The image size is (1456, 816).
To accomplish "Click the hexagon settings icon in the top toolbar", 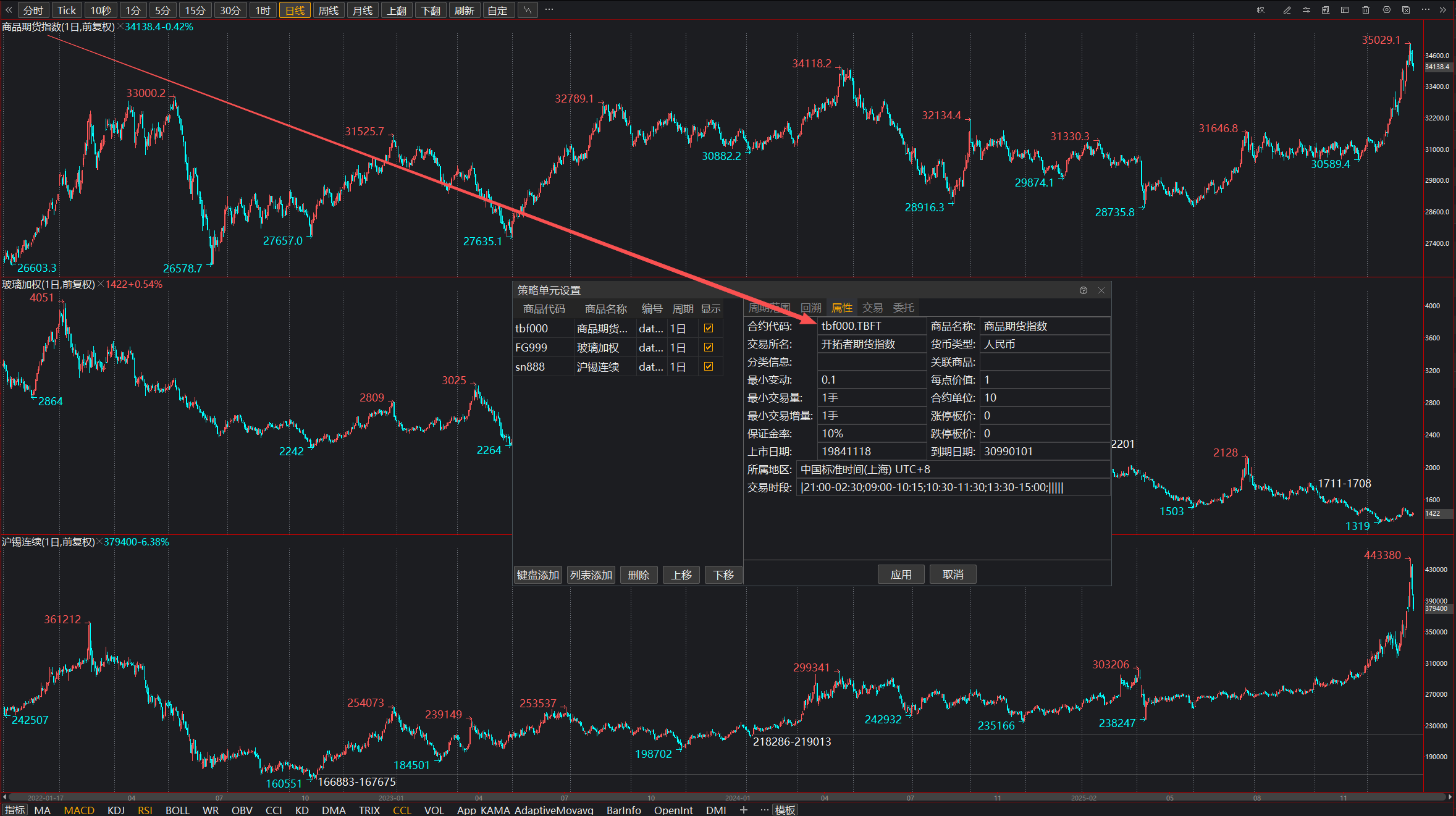I will point(1386,10).
